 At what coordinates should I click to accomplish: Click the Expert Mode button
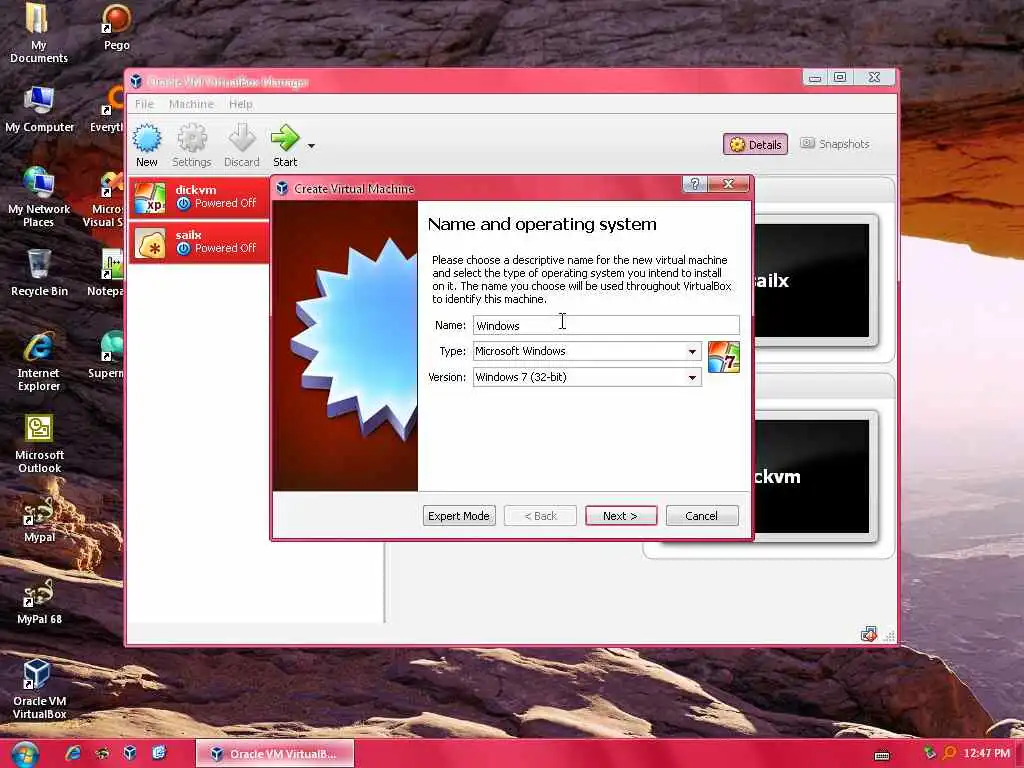pos(459,516)
